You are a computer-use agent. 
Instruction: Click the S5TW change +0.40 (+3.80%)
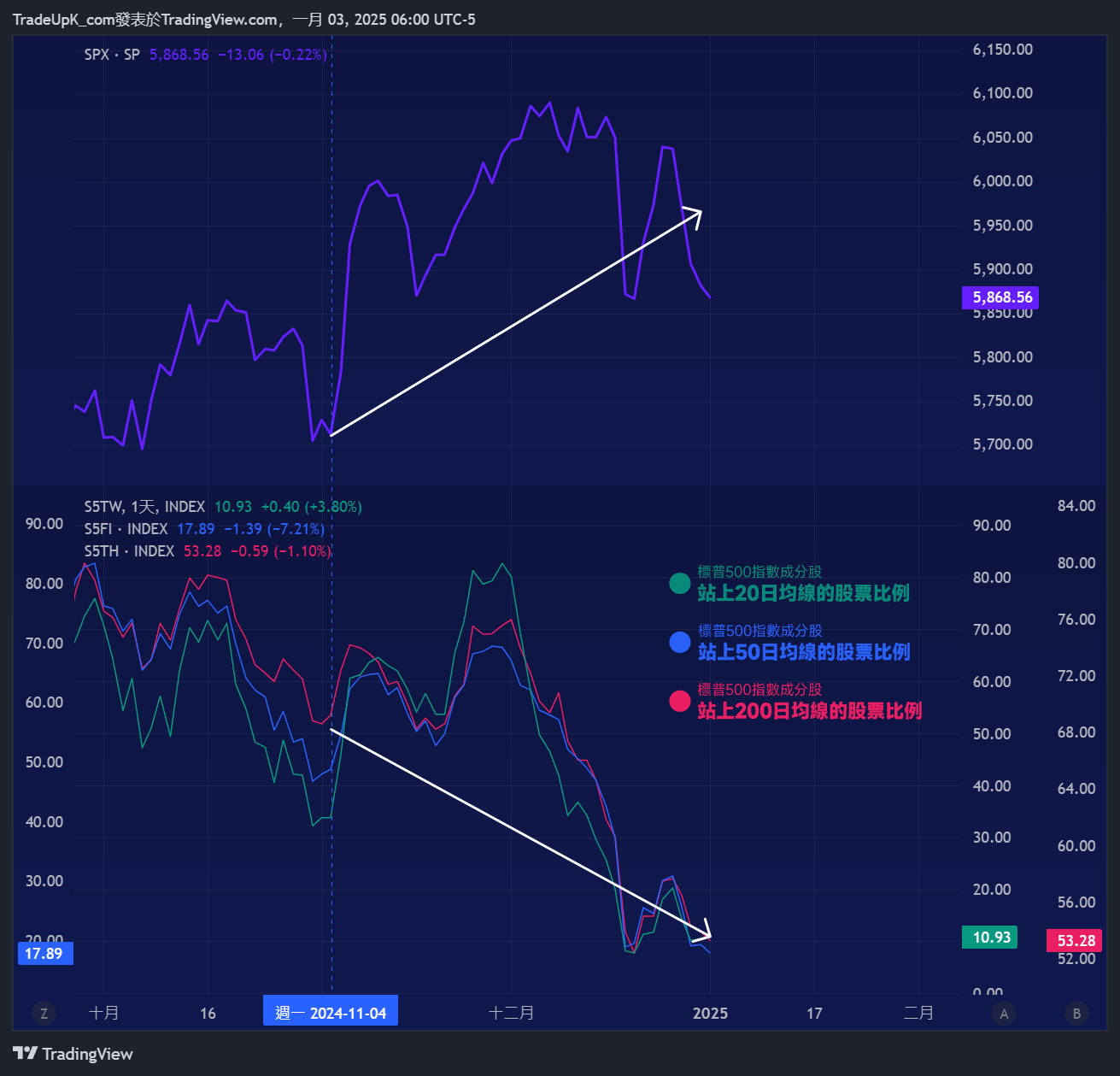tap(311, 507)
